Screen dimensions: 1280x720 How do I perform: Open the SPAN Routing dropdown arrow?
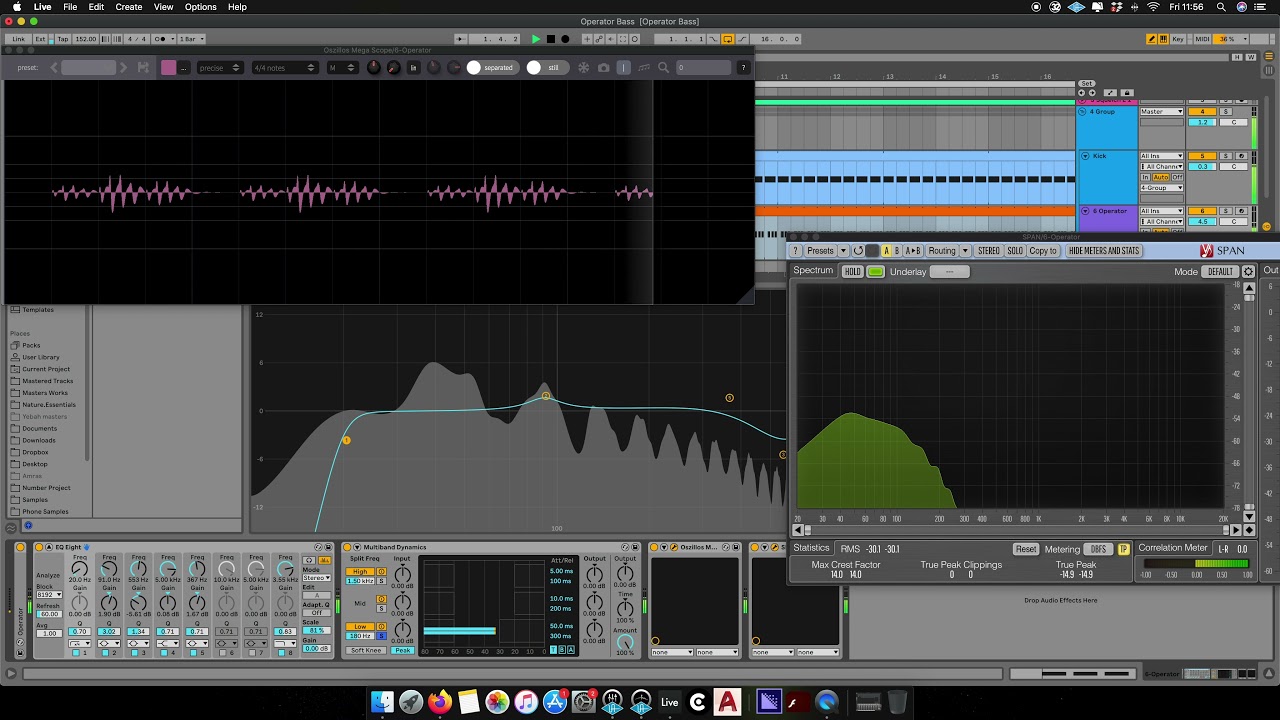point(965,251)
